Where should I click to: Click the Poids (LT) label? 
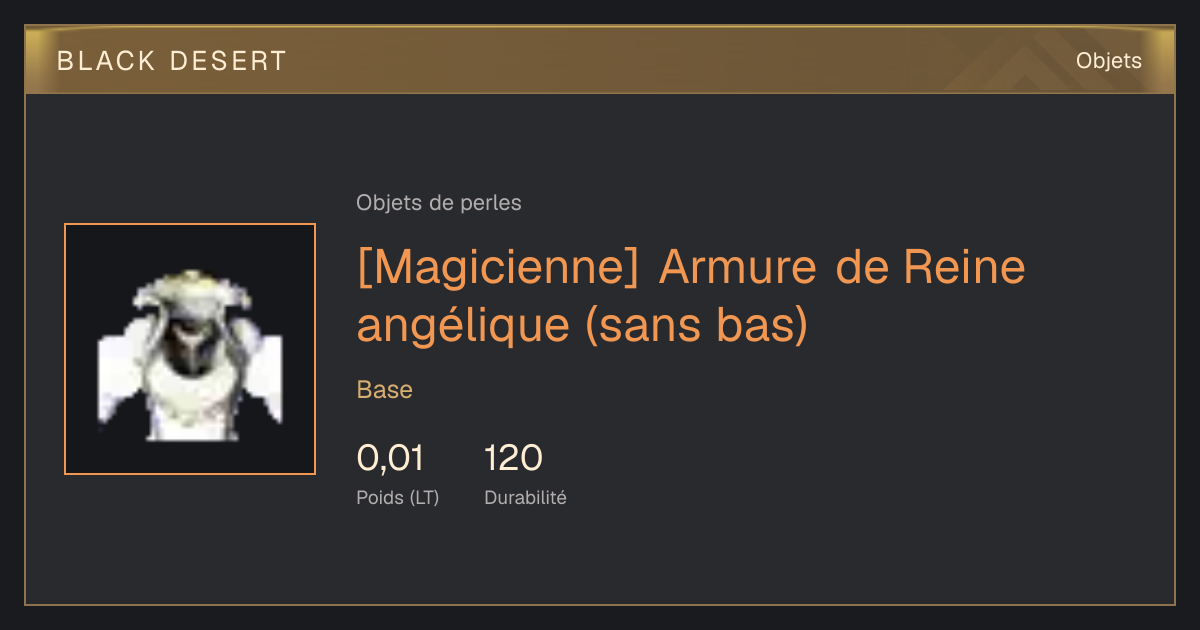[398, 497]
